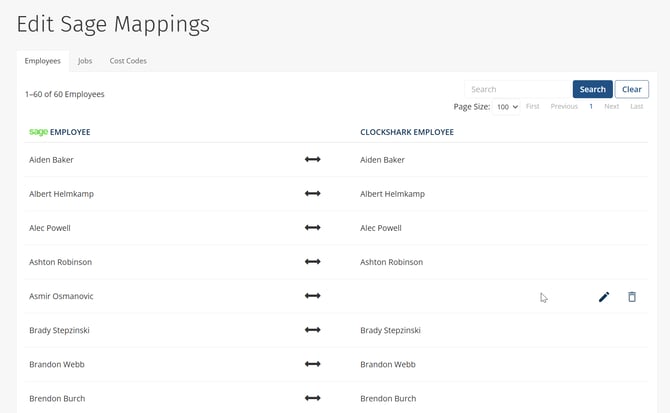Click the mapping arrow icon for Albert Helmkamp
Viewport: 670px width, 413px height.
click(x=312, y=194)
